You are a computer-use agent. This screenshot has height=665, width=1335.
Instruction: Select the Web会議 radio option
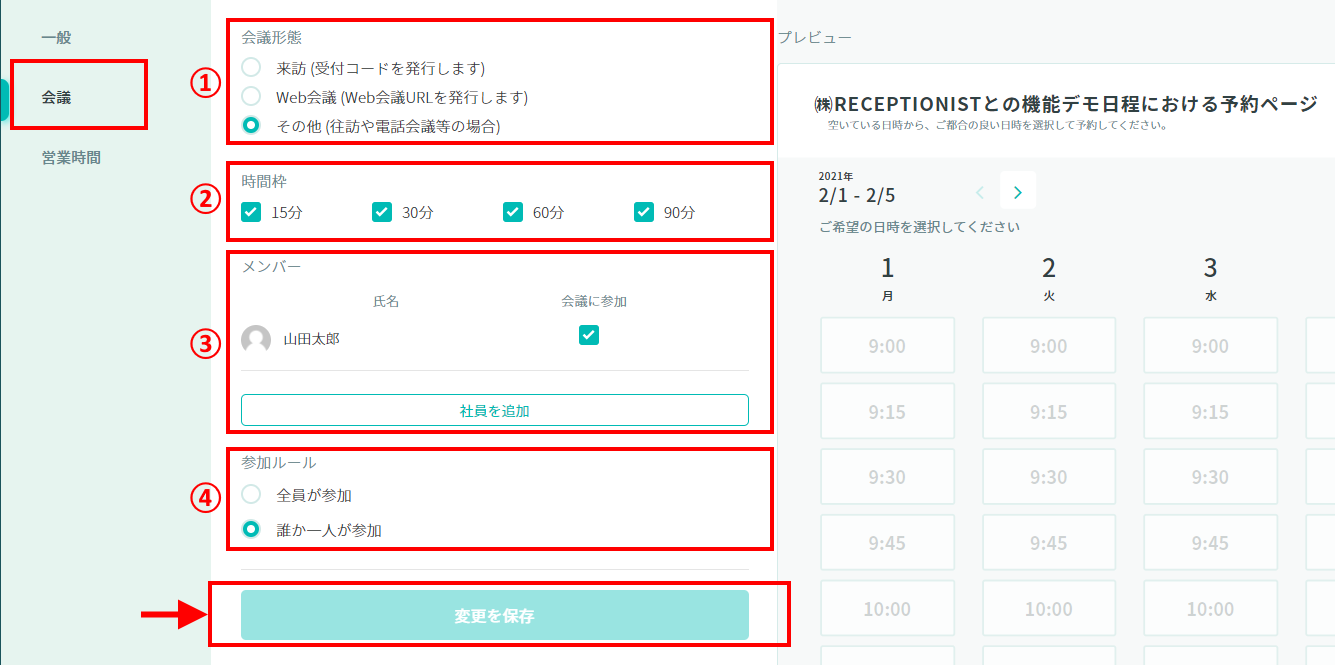252,96
